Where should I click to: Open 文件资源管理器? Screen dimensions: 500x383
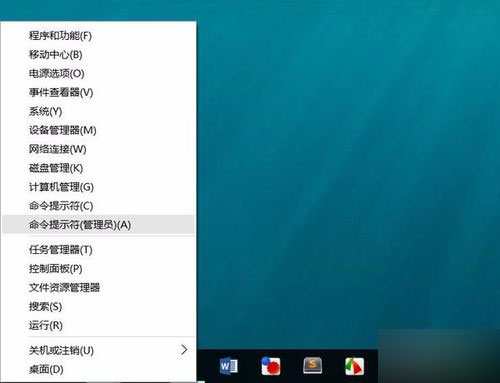pos(98,287)
